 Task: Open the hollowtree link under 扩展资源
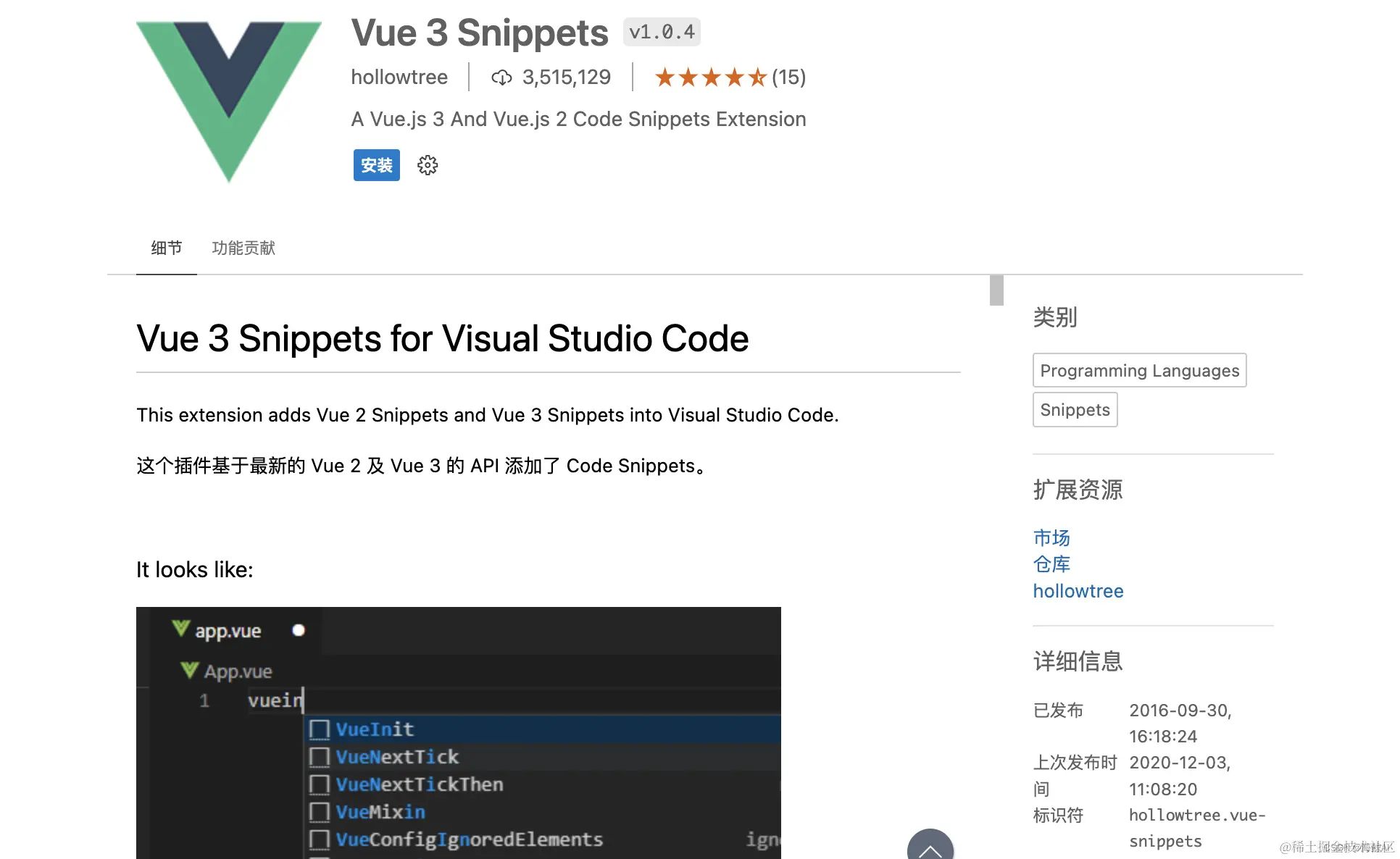[x=1078, y=591]
